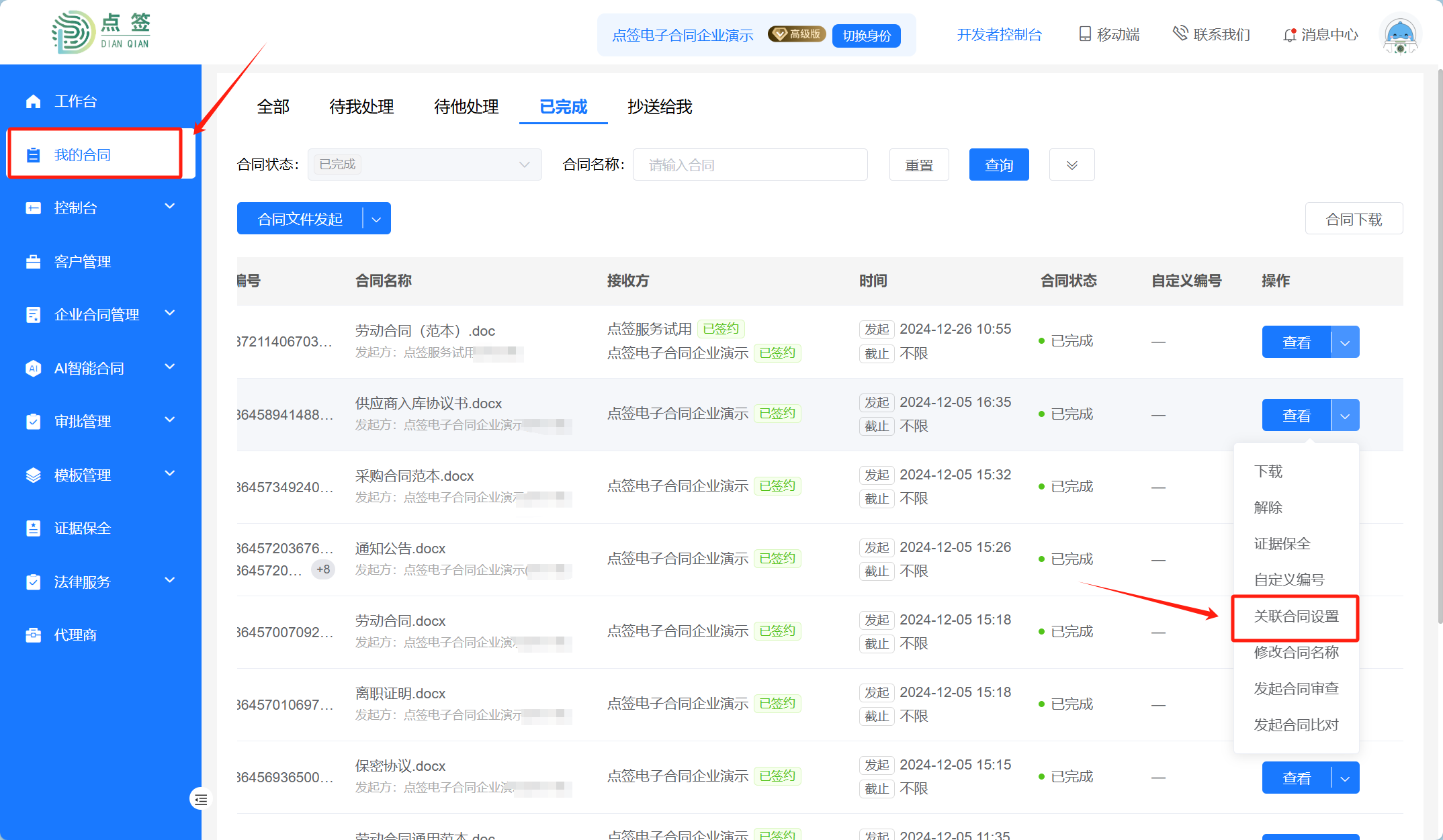
Task: Click the +8 badge in 通知公告.docx row
Action: [323, 569]
